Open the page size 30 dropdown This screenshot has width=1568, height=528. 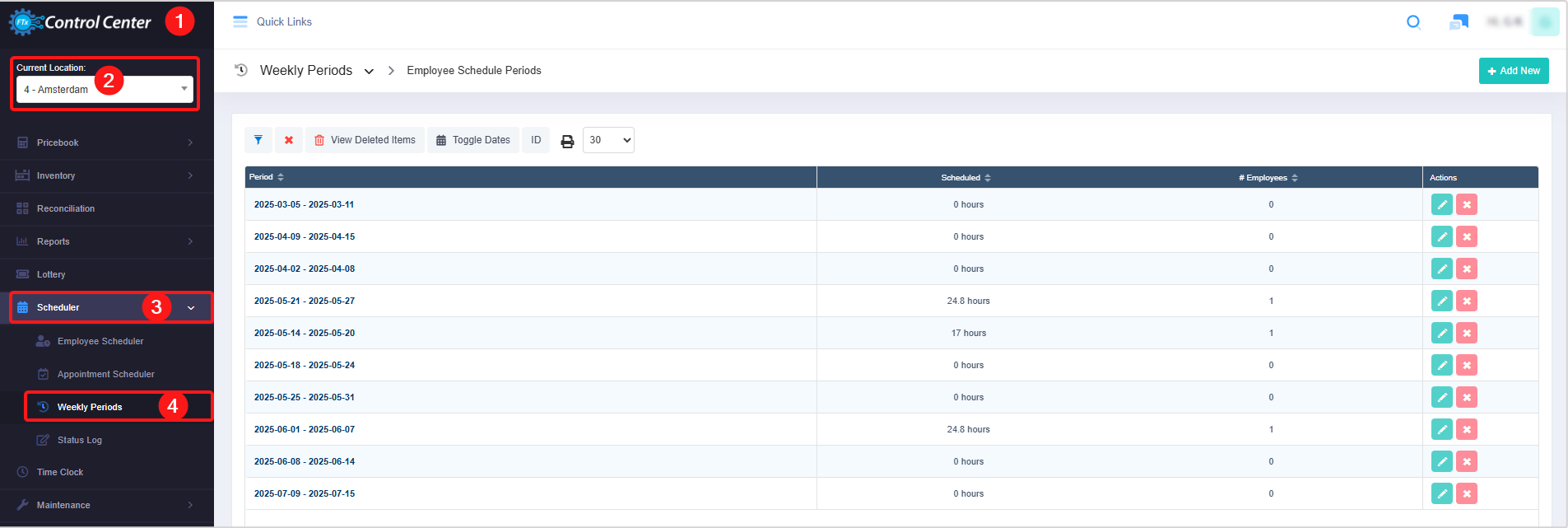[608, 140]
